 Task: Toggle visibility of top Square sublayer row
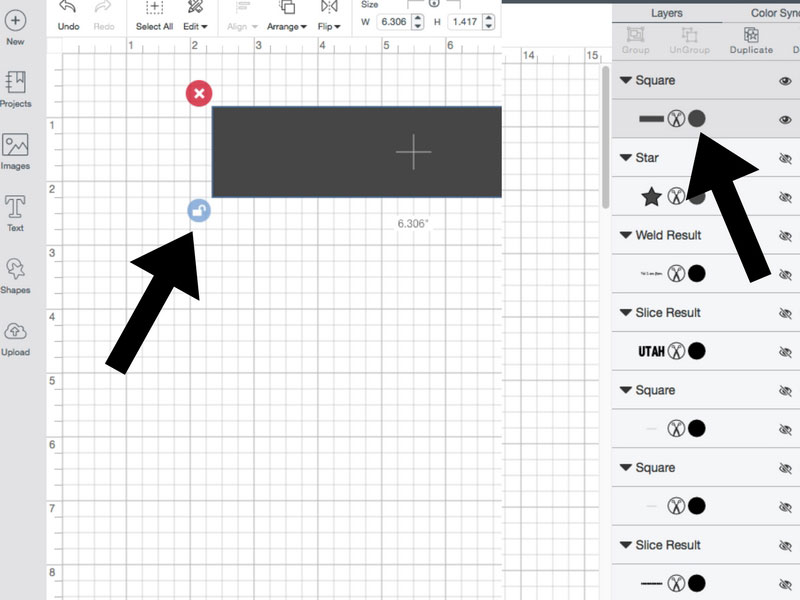point(785,119)
